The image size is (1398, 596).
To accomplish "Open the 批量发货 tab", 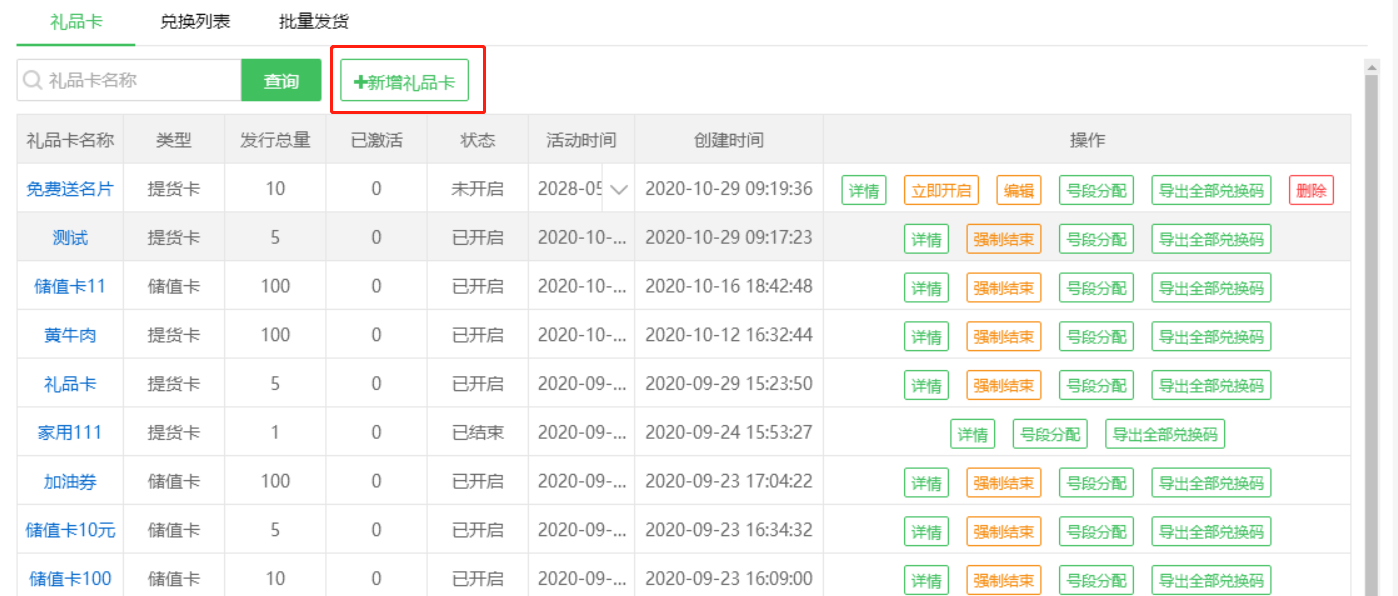I will pyautogui.click(x=314, y=21).
